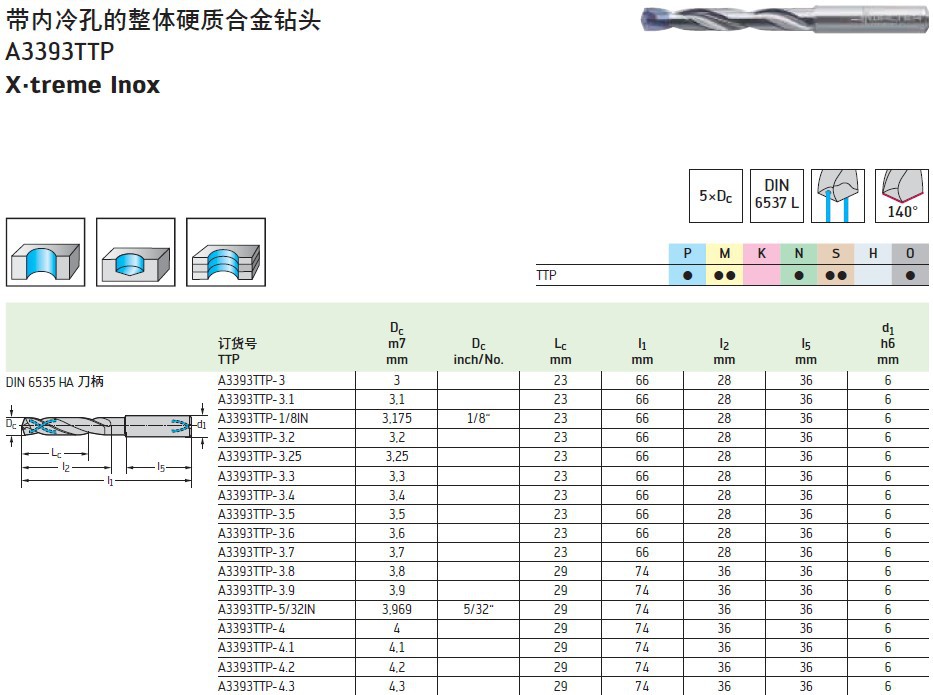
Task: Click the Lc mm column header
Action: pyautogui.click(x=561, y=352)
